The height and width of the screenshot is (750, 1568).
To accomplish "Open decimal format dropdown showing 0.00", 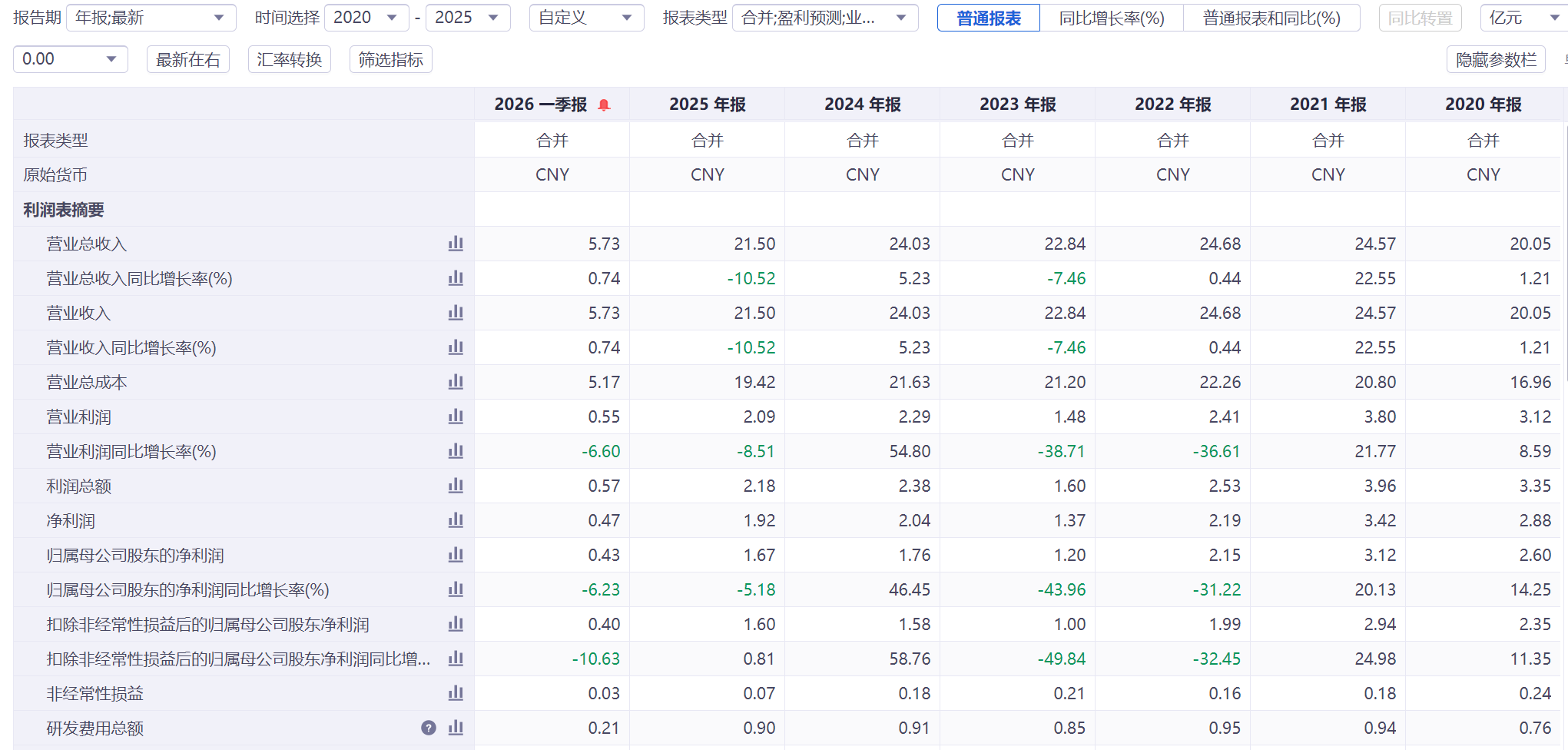I will pos(71,59).
